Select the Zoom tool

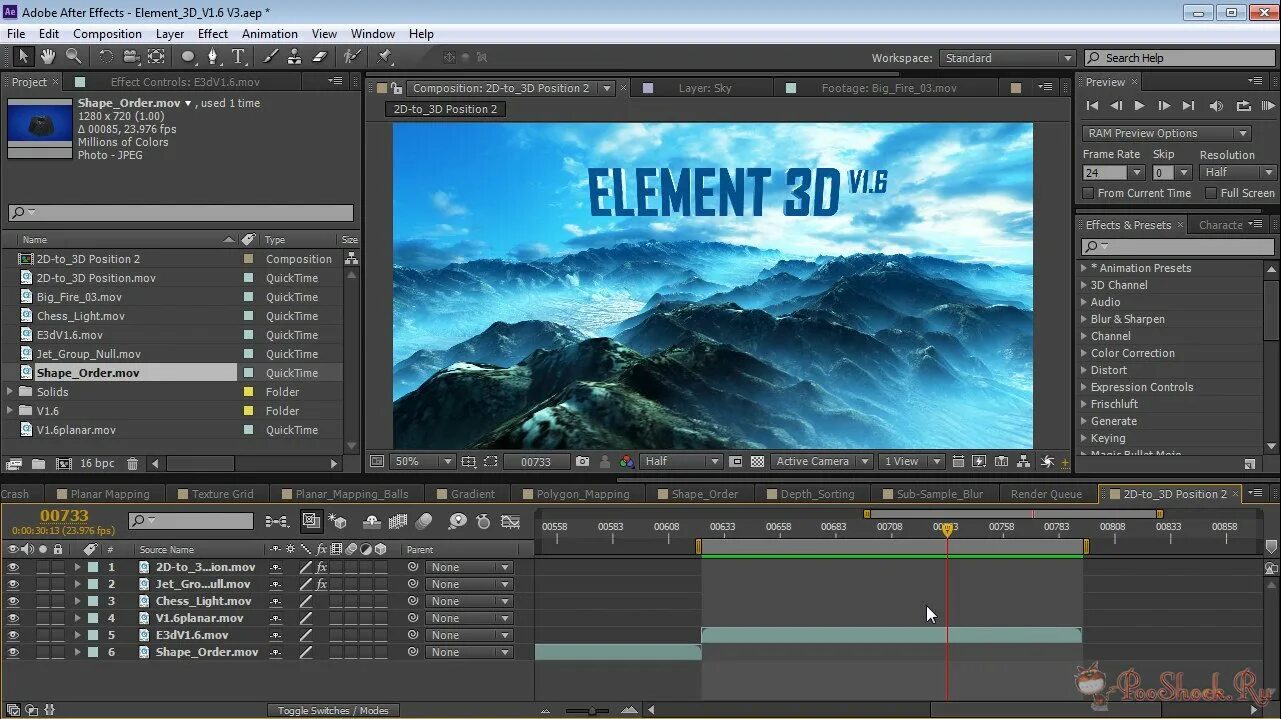[x=73, y=57]
